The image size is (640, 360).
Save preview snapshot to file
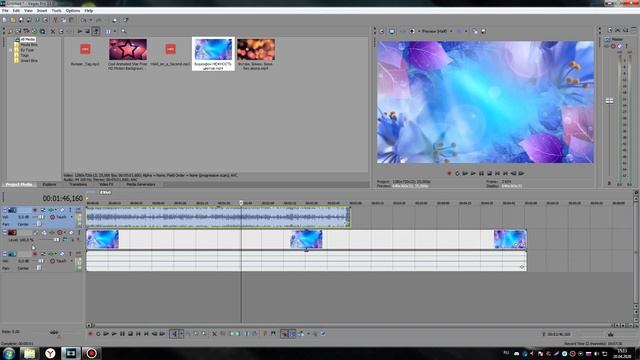click(483, 31)
